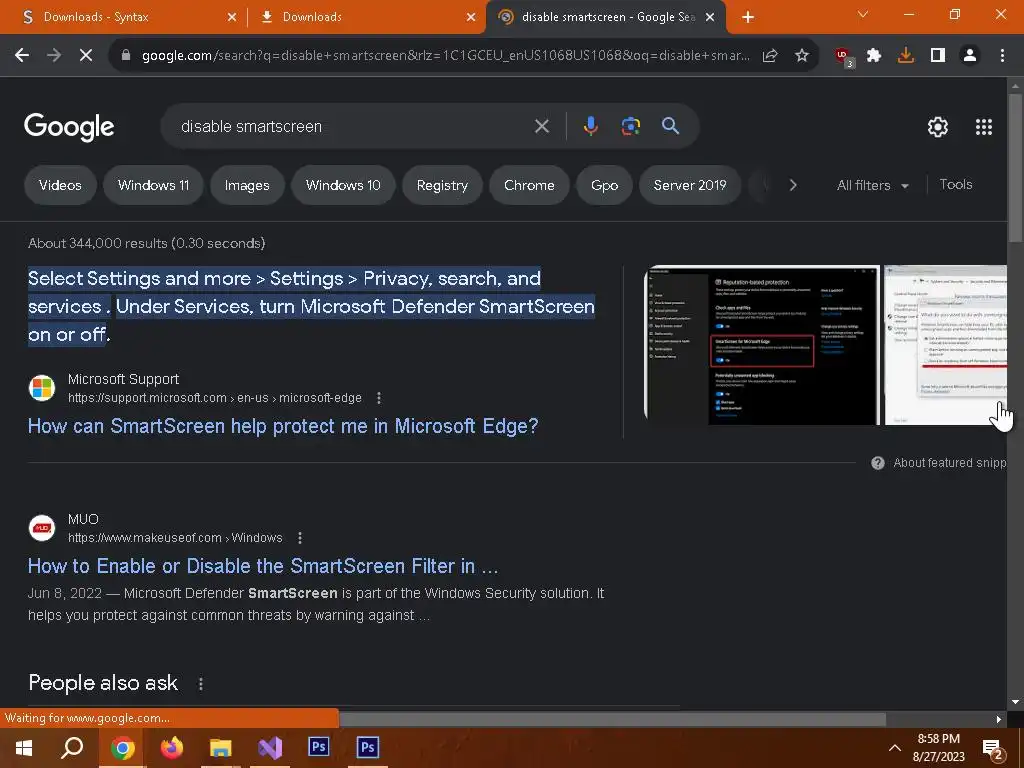1024x768 pixels.
Task: Search by image with Google Lens
Action: click(x=630, y=126)
